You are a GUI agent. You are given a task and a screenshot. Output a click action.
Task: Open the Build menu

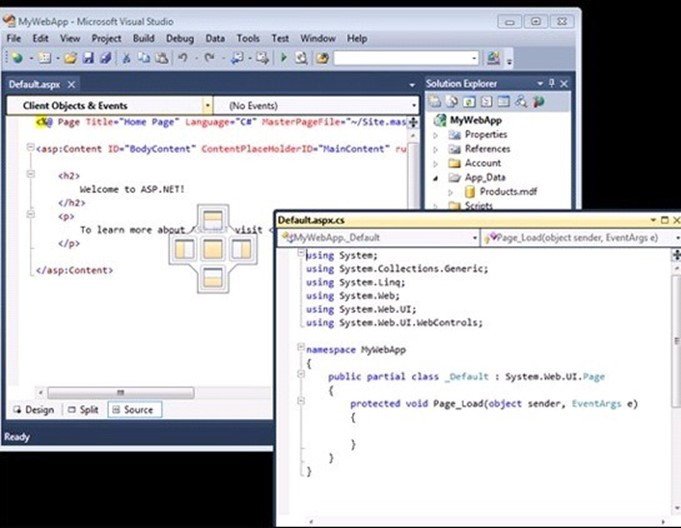pyautogui.click(x=143, y=38)
